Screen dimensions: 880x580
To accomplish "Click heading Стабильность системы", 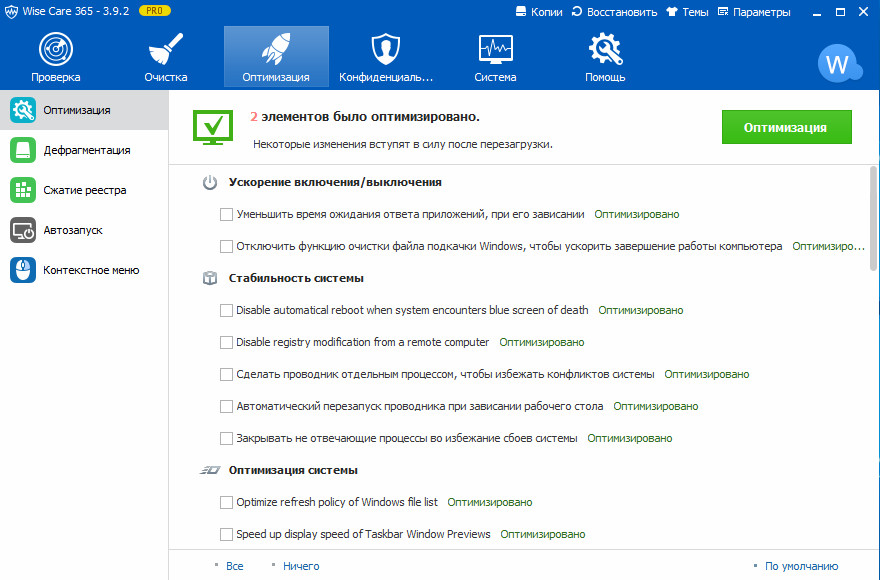I will [296, 278].
